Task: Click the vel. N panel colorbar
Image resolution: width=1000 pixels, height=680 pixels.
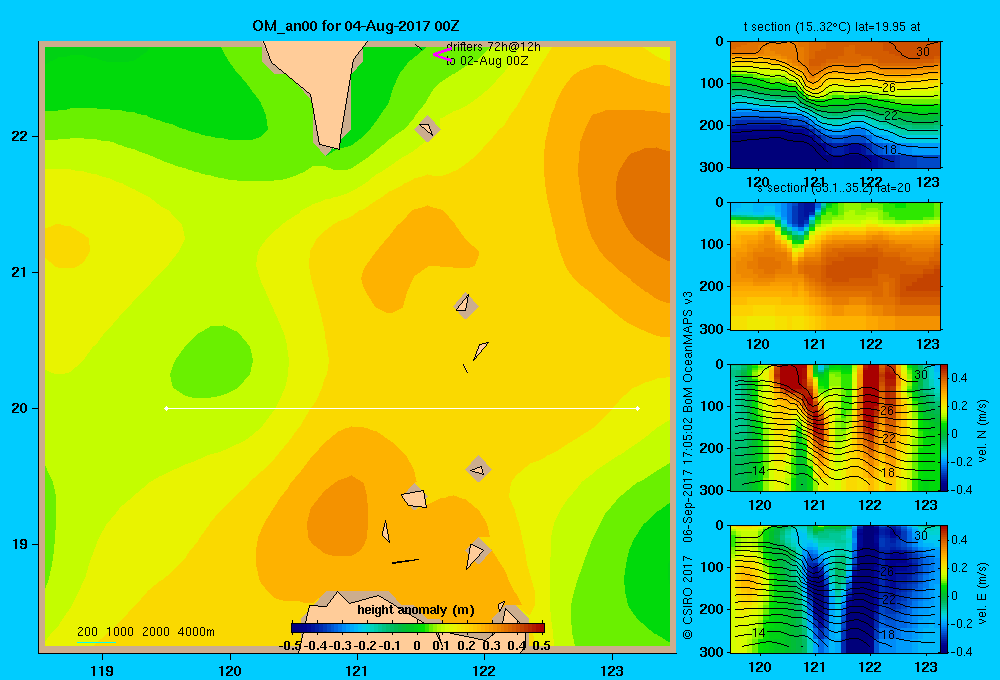Action: pos(944,427)
